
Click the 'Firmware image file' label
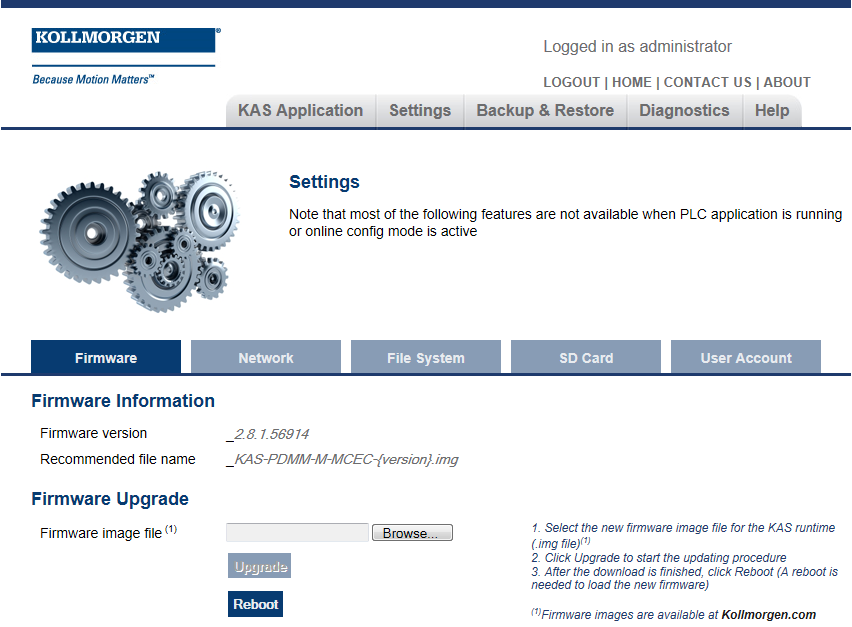tap(101, 533)
